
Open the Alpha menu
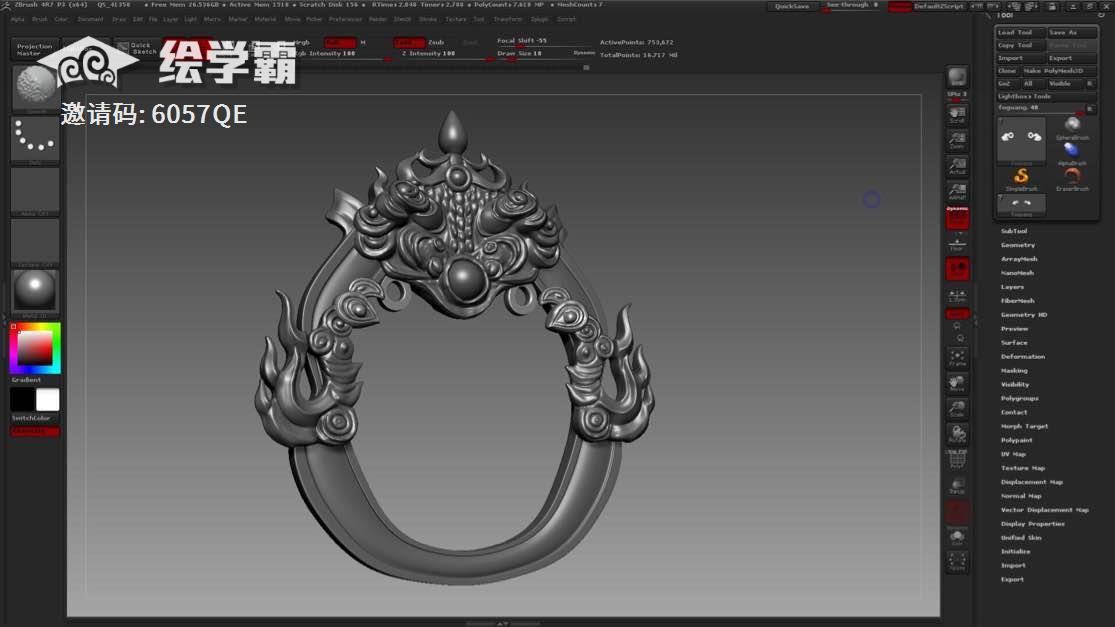tap(18, 19)
